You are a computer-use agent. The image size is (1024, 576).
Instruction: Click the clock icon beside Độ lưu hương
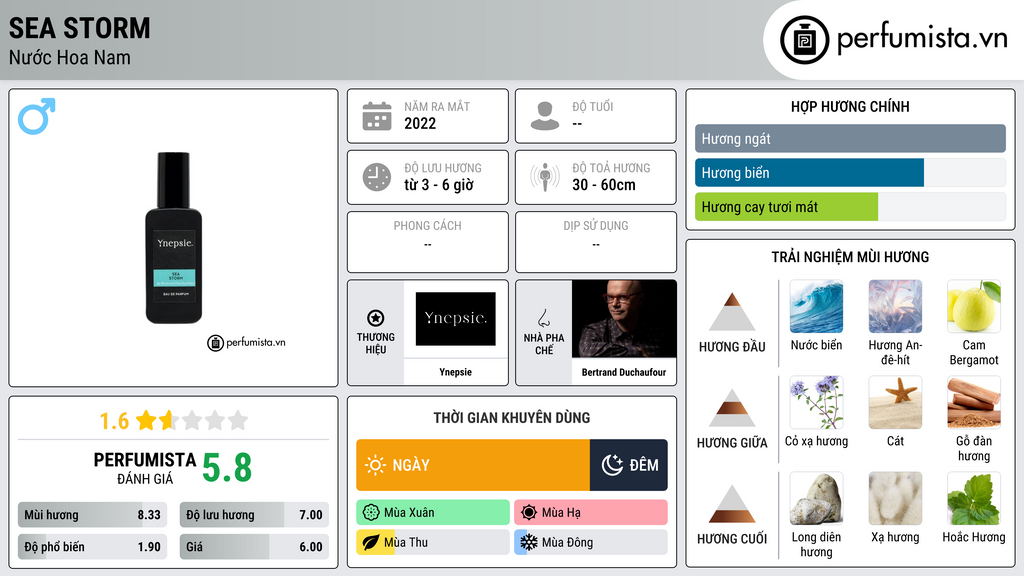click(x=377, y=177)
